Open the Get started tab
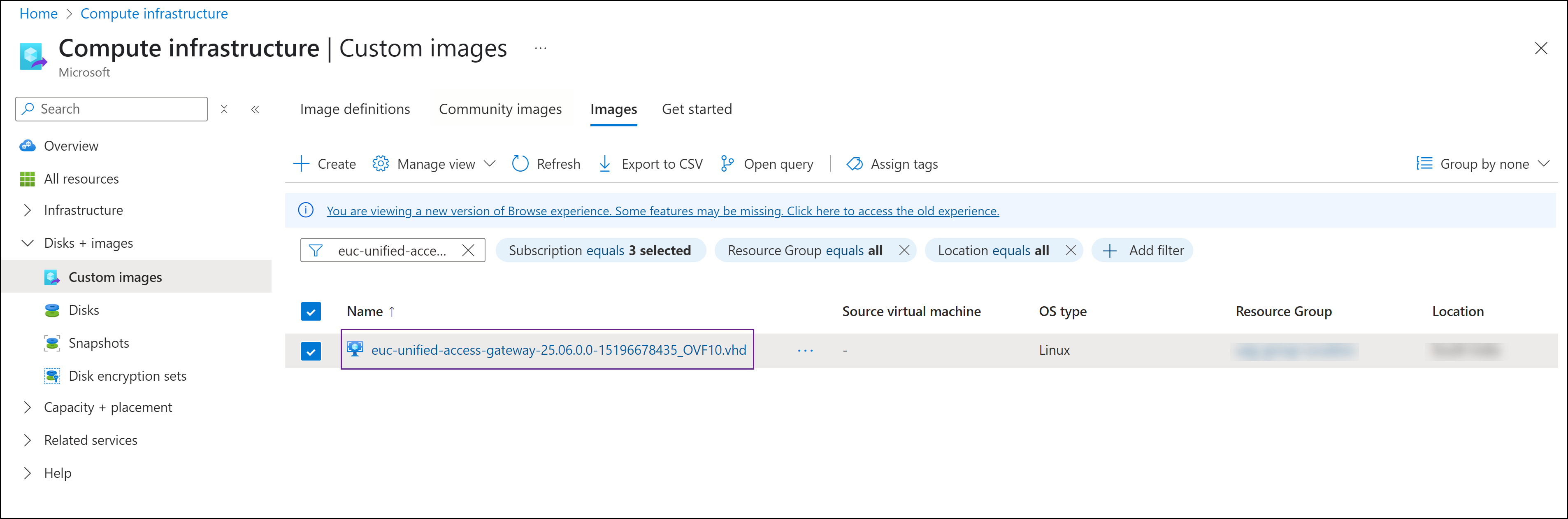 [697, 109]
